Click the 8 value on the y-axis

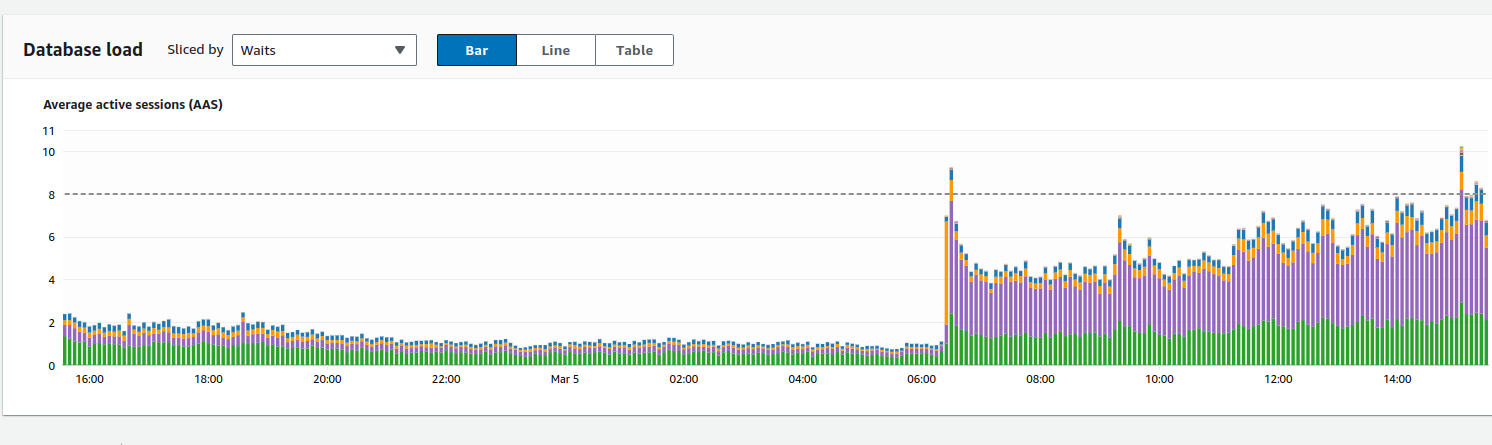51,195
